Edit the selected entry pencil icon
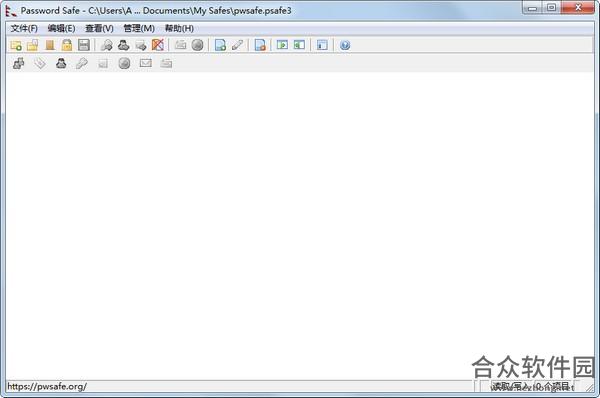Viewport: 600px width, 398px height. (237, 46)
